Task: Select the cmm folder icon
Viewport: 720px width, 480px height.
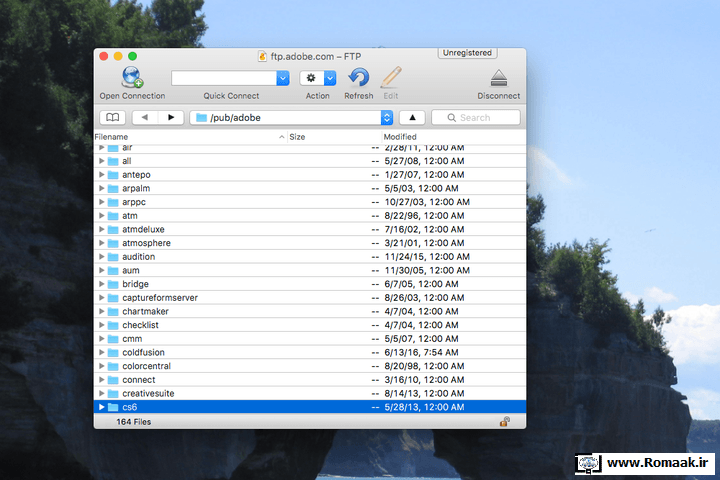Action: (x=113, y=339)
